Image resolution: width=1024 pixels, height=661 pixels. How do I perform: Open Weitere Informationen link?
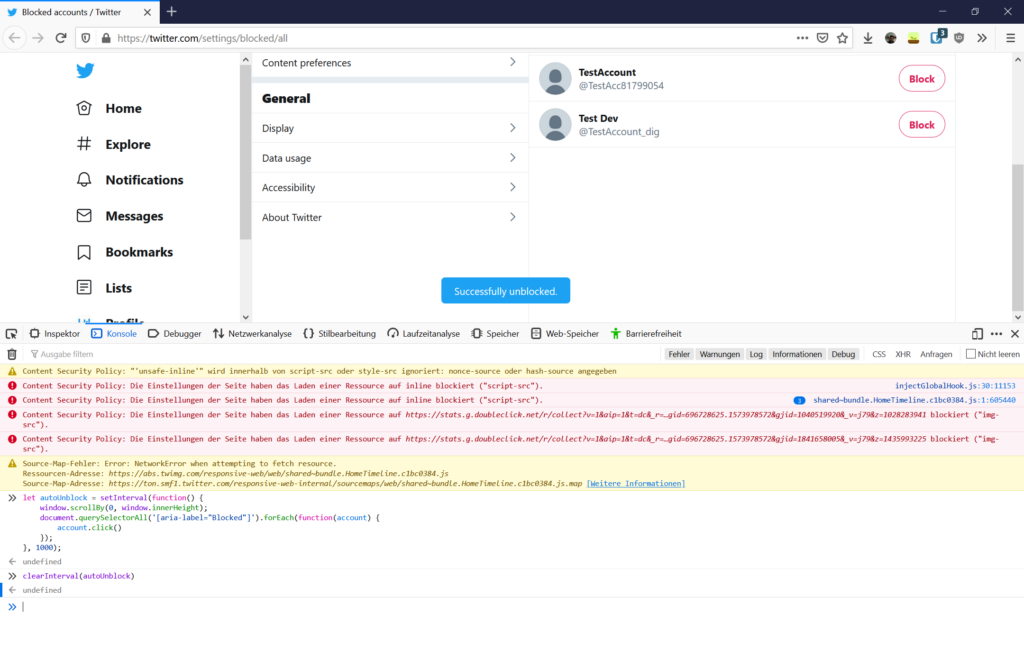pos(635,483)
